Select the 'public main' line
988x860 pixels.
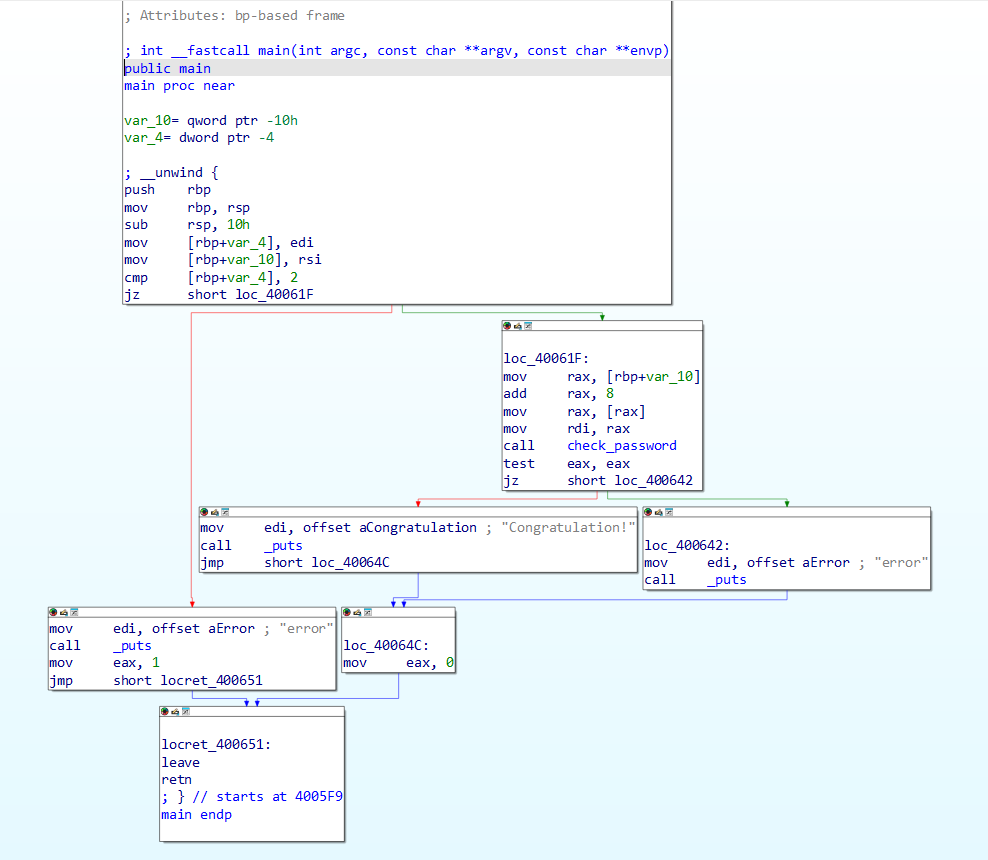[x=168, y=69]
